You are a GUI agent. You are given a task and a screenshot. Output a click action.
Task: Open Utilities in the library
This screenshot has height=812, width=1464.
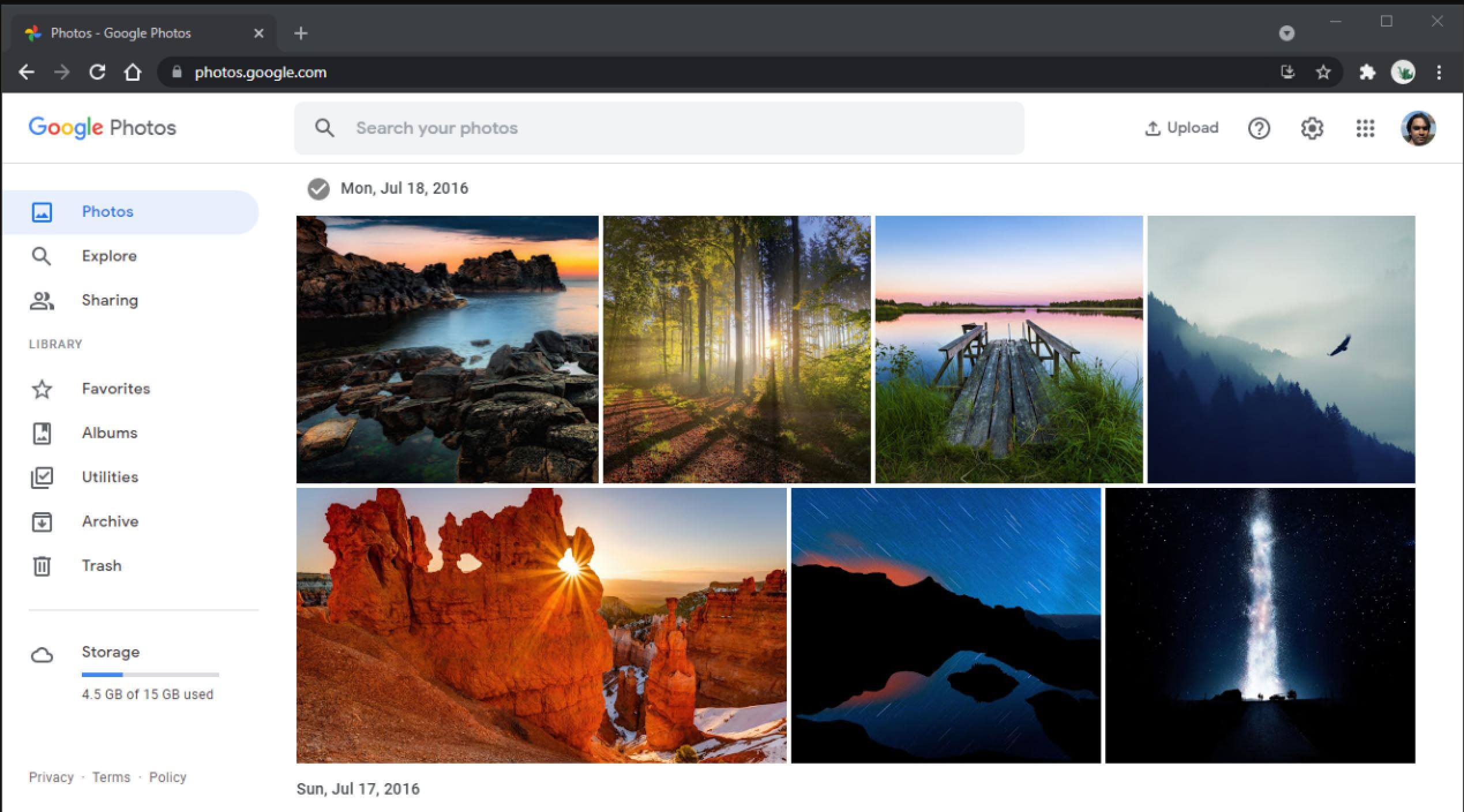(x=131, y=478)
